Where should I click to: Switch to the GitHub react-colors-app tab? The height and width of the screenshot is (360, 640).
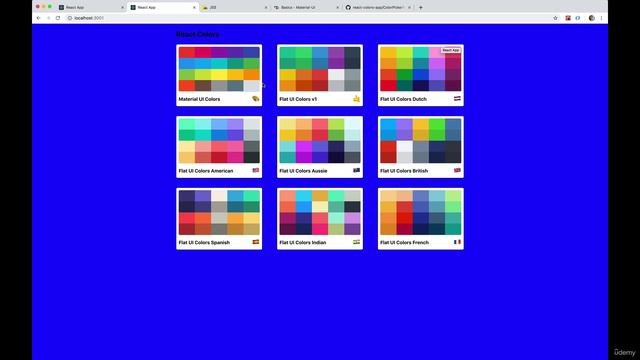click(378, 7)
